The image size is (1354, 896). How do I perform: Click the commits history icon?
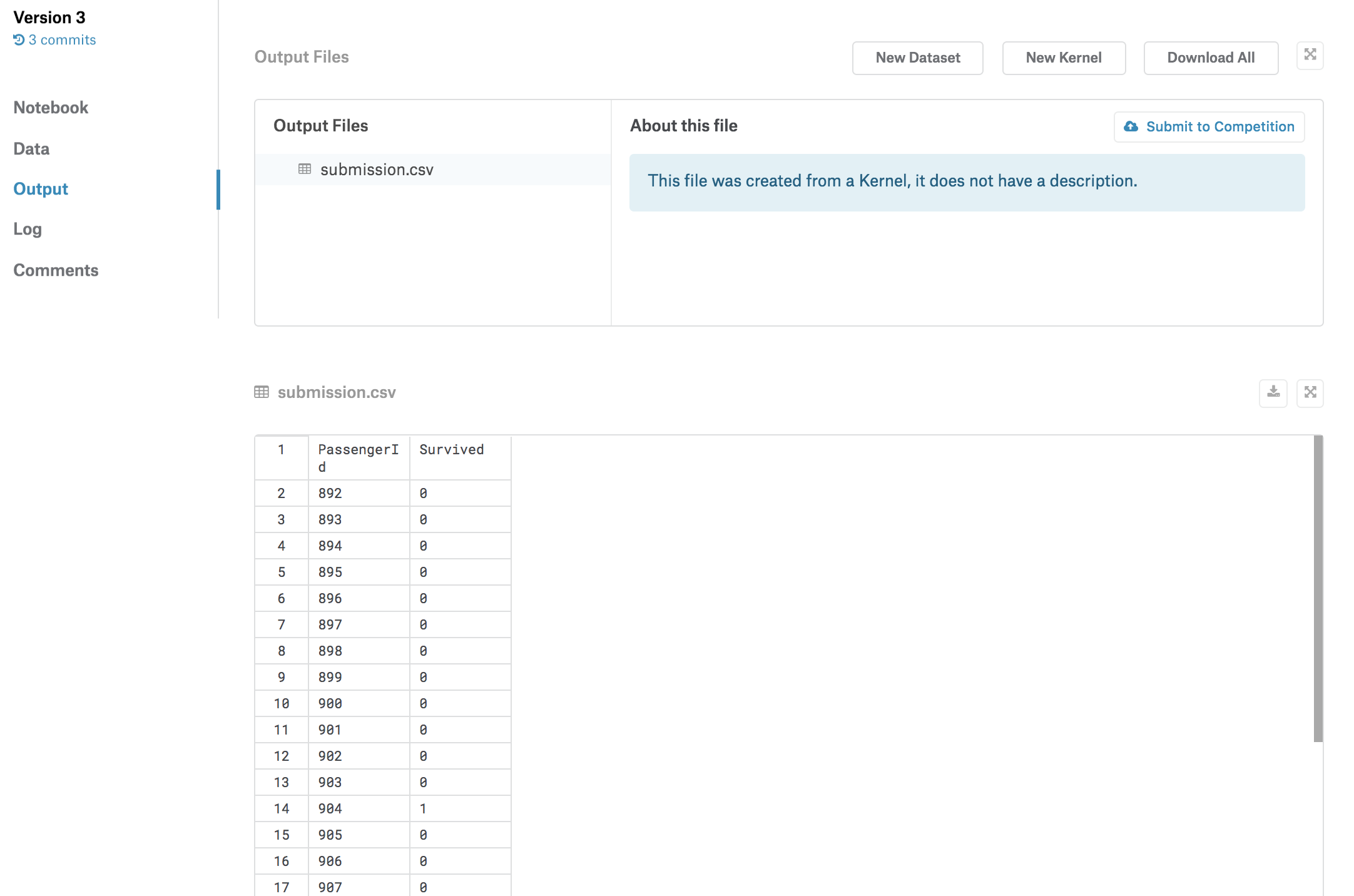pyautogui.click(x=19, y=40)
